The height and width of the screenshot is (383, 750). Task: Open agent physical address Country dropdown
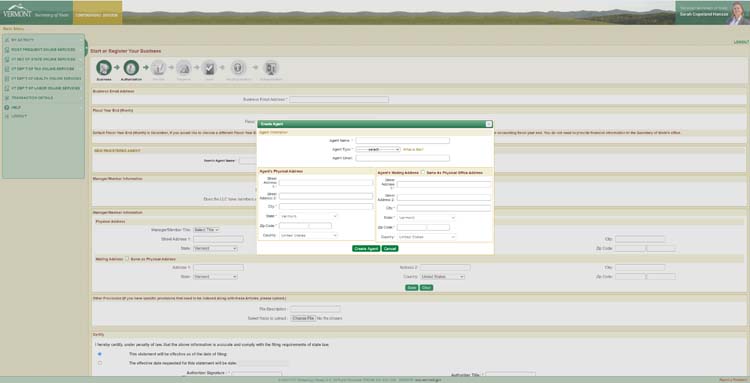[308, 235]
